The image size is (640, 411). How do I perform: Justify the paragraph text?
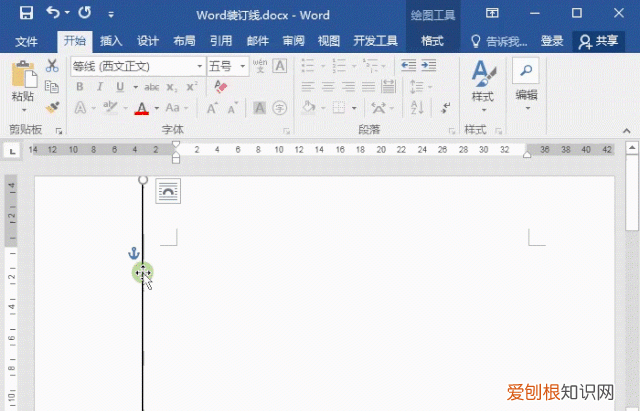coord(368,87)
